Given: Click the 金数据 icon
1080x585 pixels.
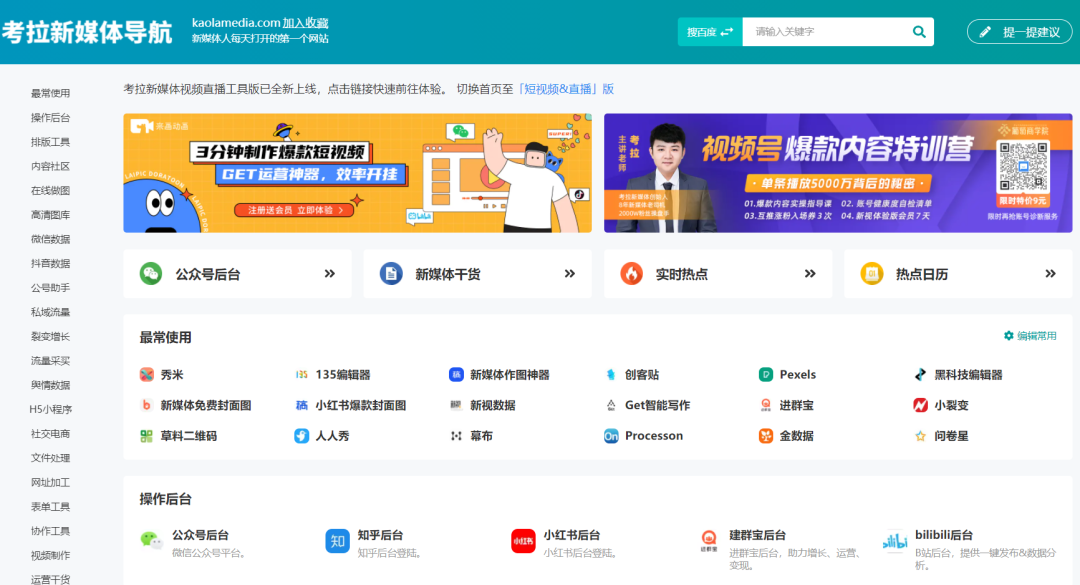Looking at the screenshot, I should coord(765,435).
